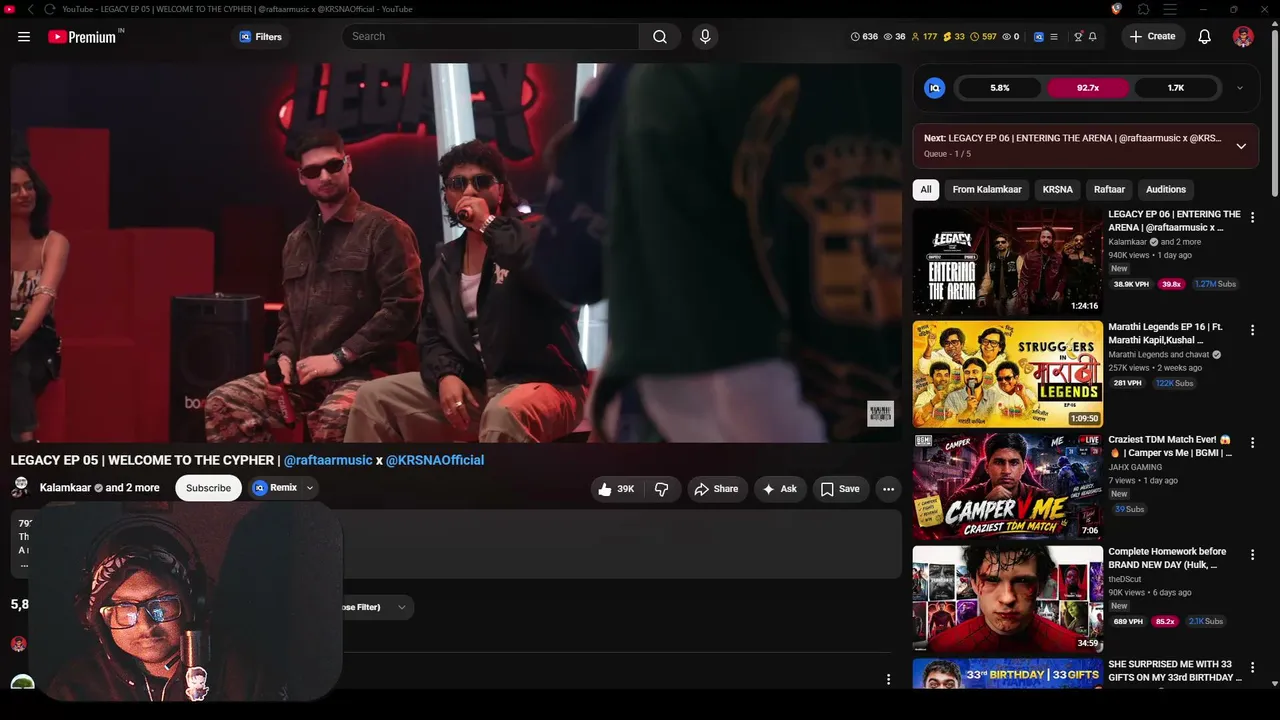Open the vidIQ Filters button
Image resolution: width=1280 pixels, height=720 pixels.
[x=260, y=37]
